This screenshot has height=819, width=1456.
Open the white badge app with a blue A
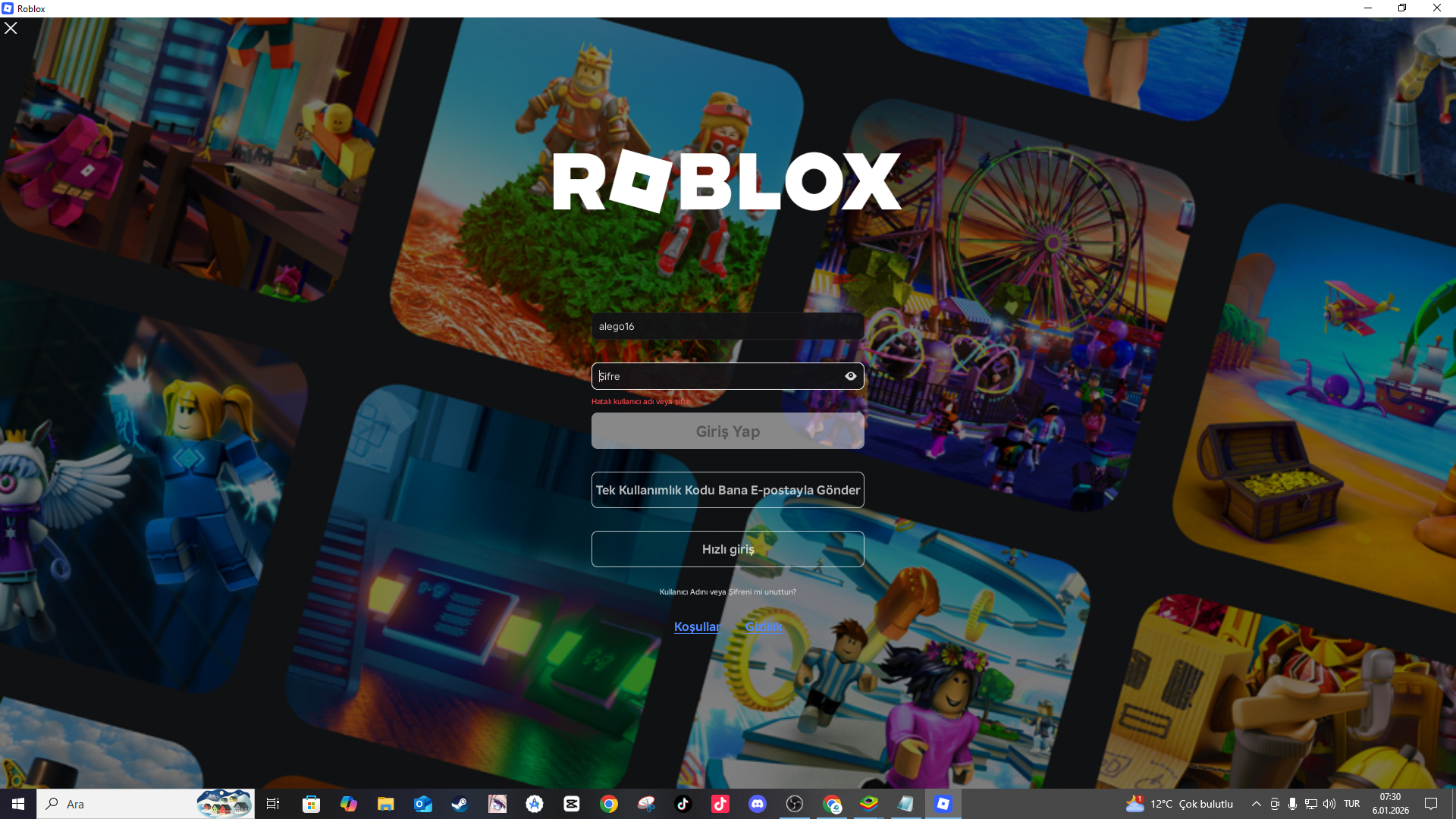point(535,804)
